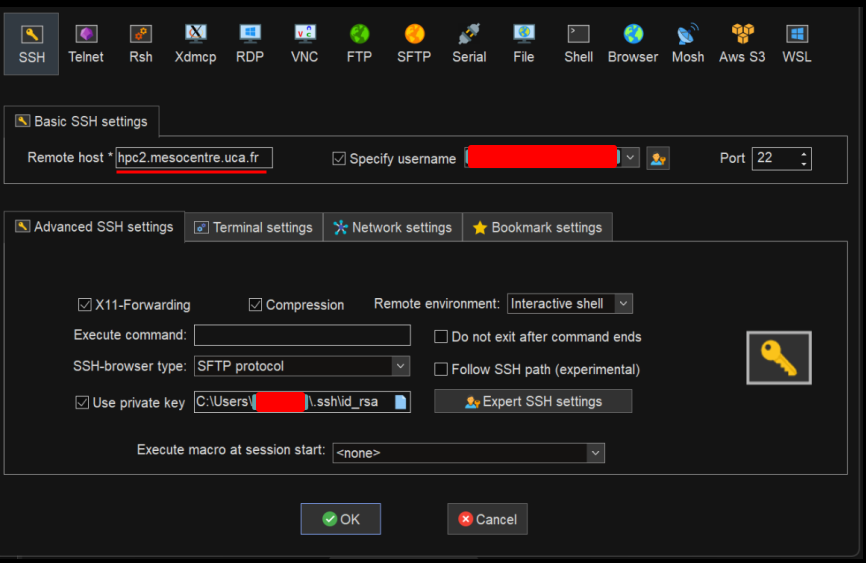Image resolution: width=866 pixels, height=563 pixels.
Task: Click the large golden key icon
Action: [779, 357]
